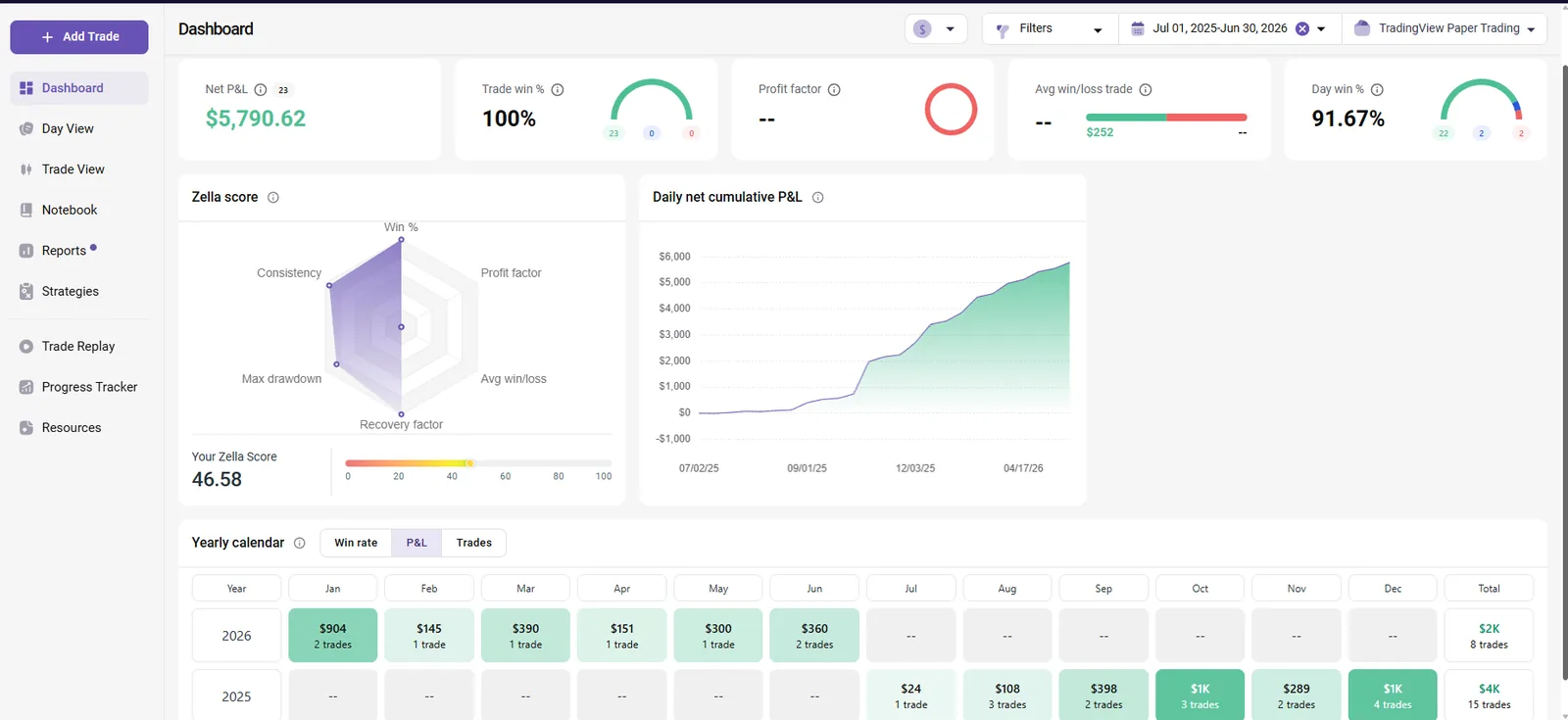
Task: Click the 46.58 Zella Score value
Action: (217, 479)
